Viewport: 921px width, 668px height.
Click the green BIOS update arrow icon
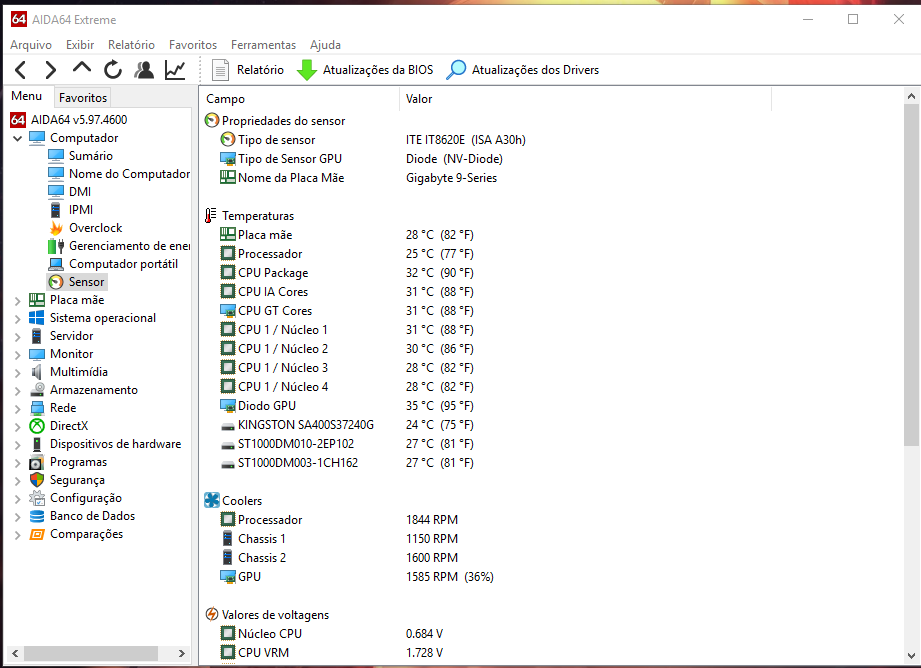307,70
